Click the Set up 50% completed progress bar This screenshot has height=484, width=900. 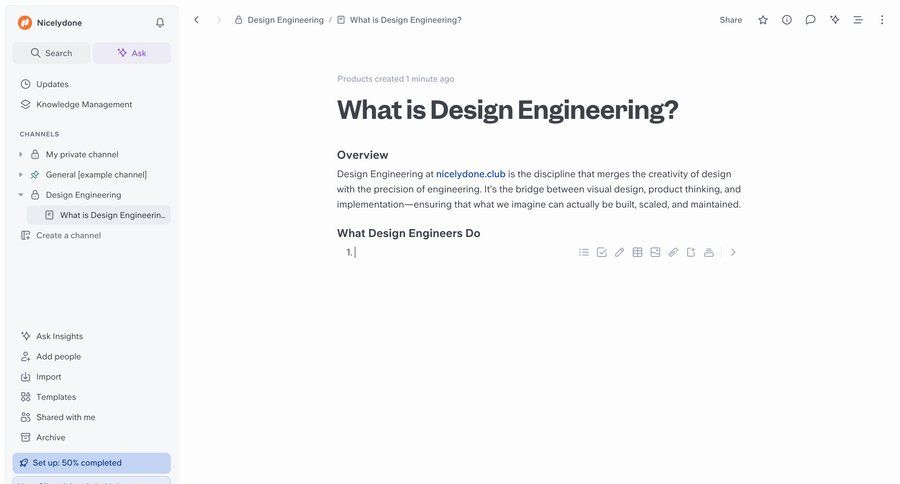[x=91, y=463]
